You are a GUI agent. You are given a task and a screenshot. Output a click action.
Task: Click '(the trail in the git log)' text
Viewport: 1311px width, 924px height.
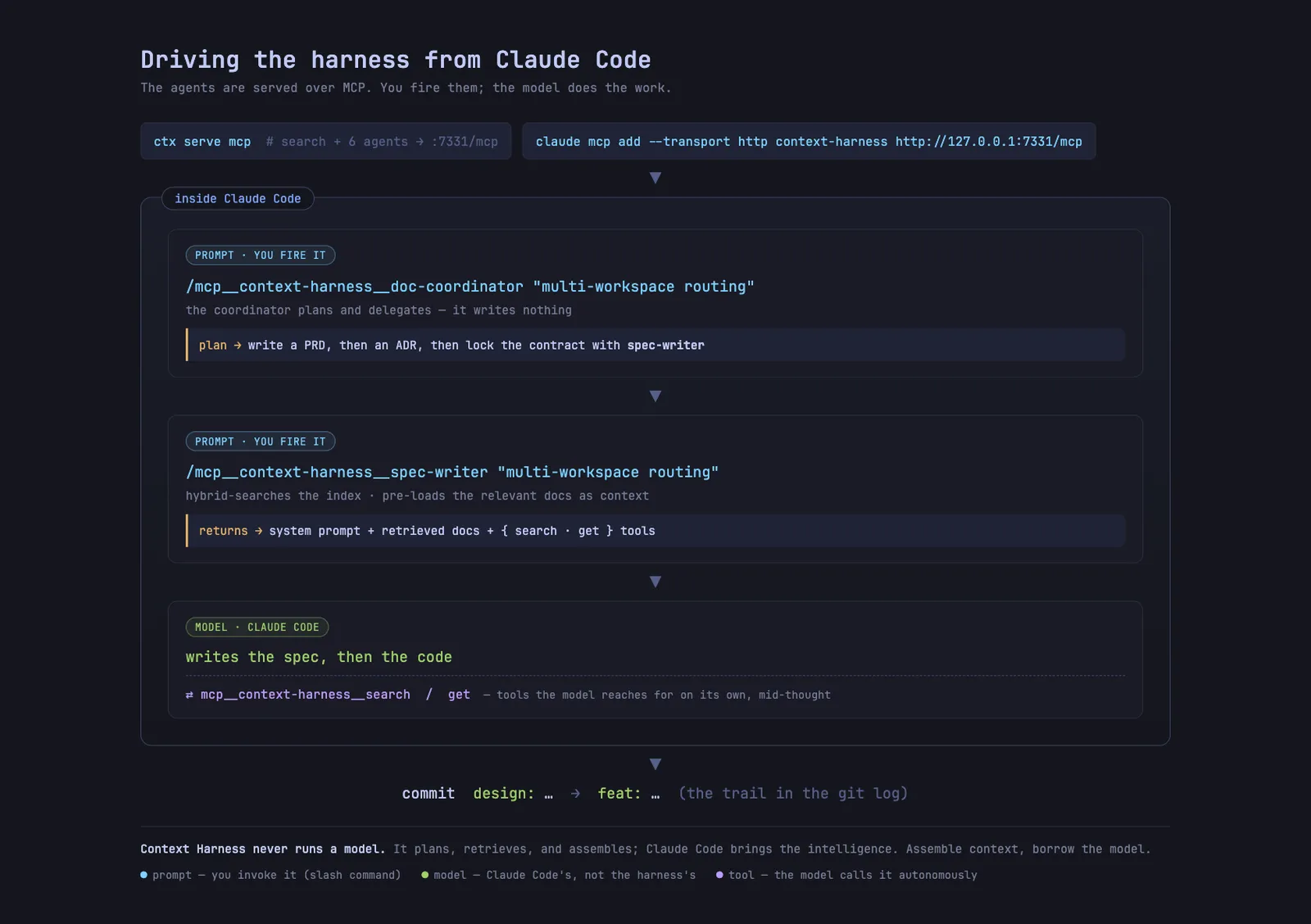793,793
